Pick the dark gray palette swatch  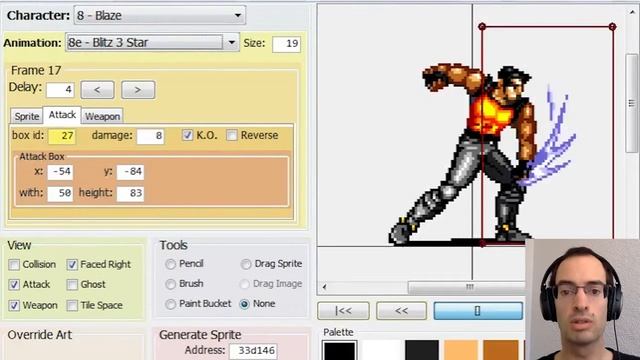pos(422,351)
